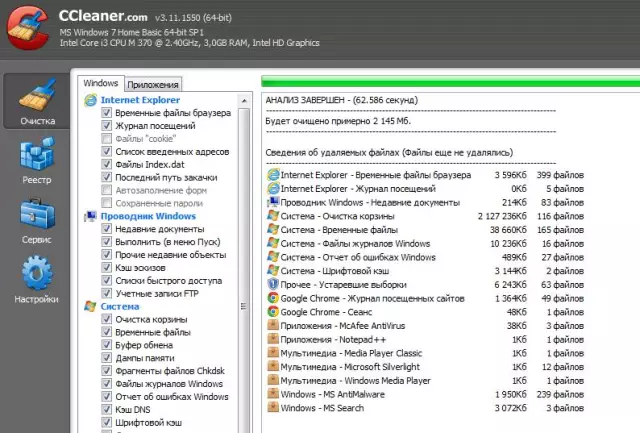Uncheck Очистка корзины checkbox in tree
Image resolution: width=640 pixels, height=433 pixels.
[107, 319]
